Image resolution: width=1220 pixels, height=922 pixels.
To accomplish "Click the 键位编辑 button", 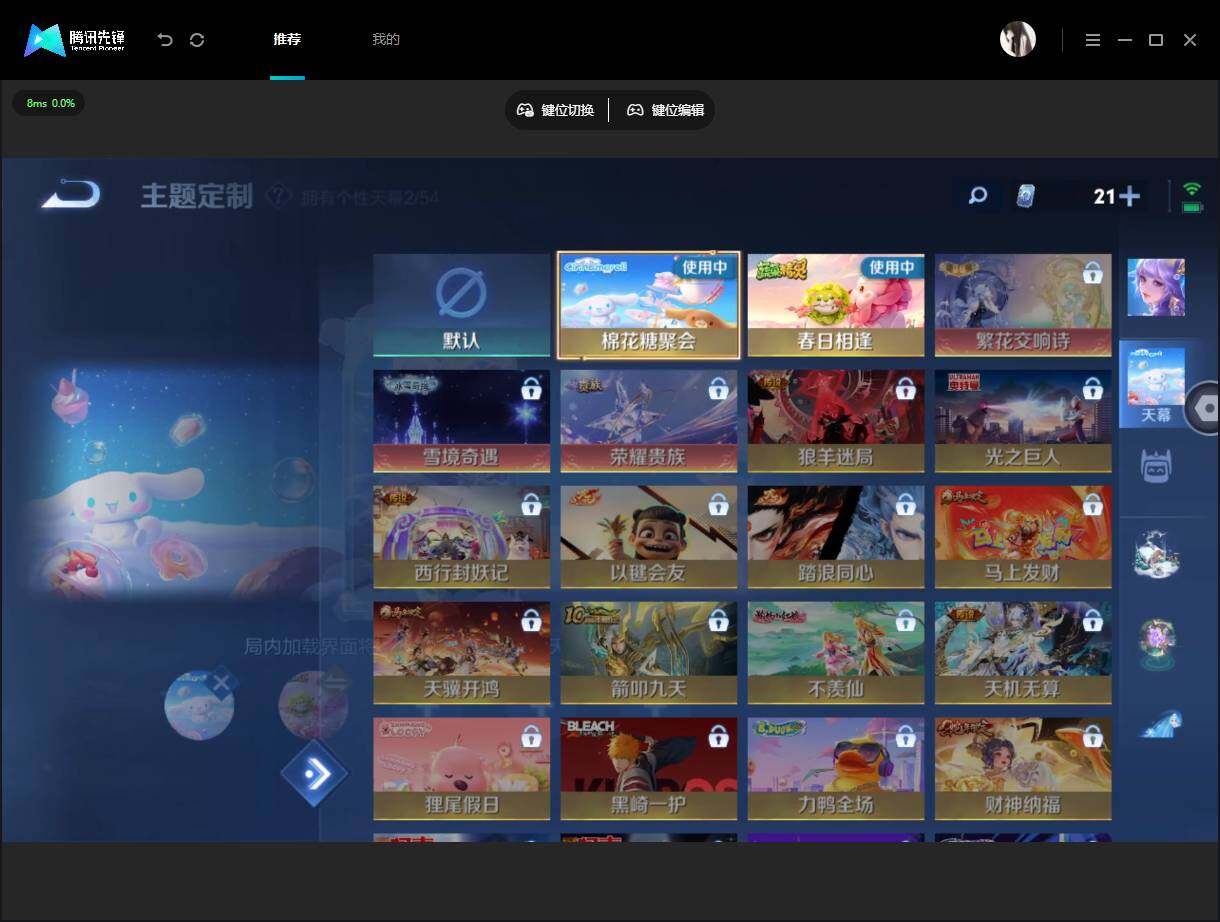I will (665, 110).
